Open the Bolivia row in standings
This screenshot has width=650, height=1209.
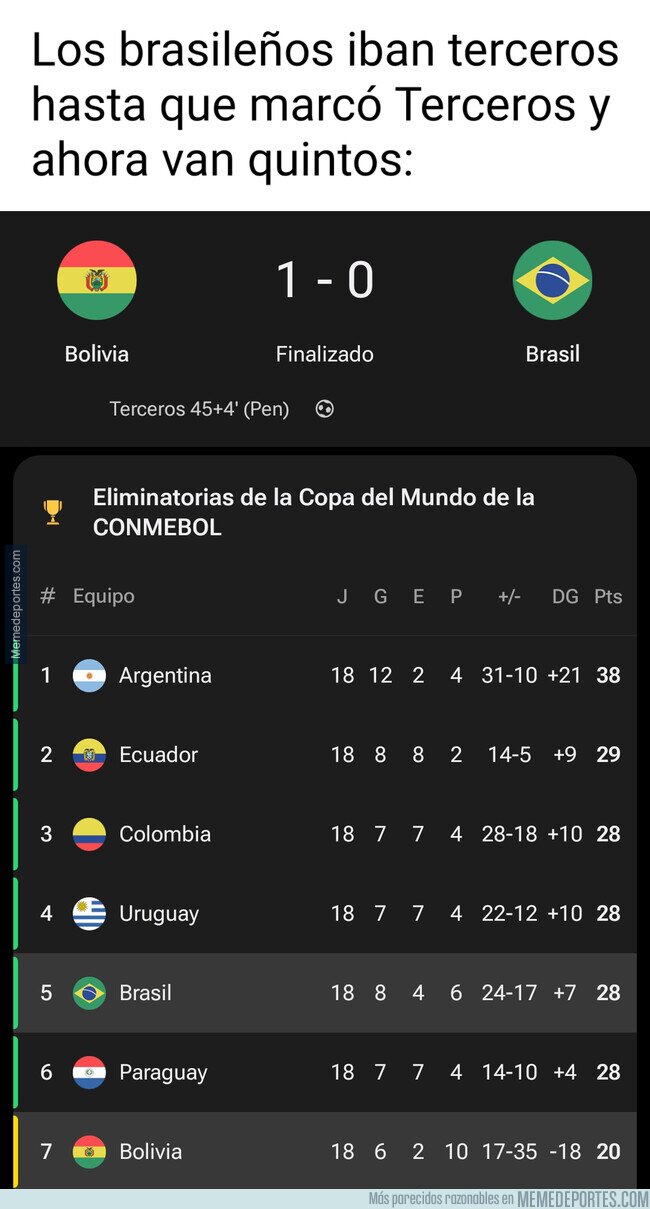click(x=325, y=1151)
